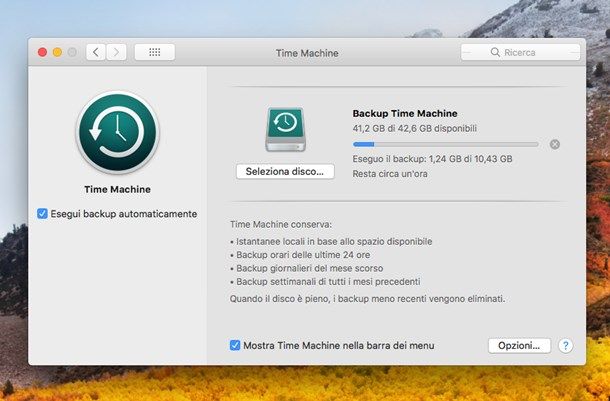Image resolution: width=610 pixels, height=401 pixels.
Task: Close the Time Machine window with red button
Action: (42, 52)
